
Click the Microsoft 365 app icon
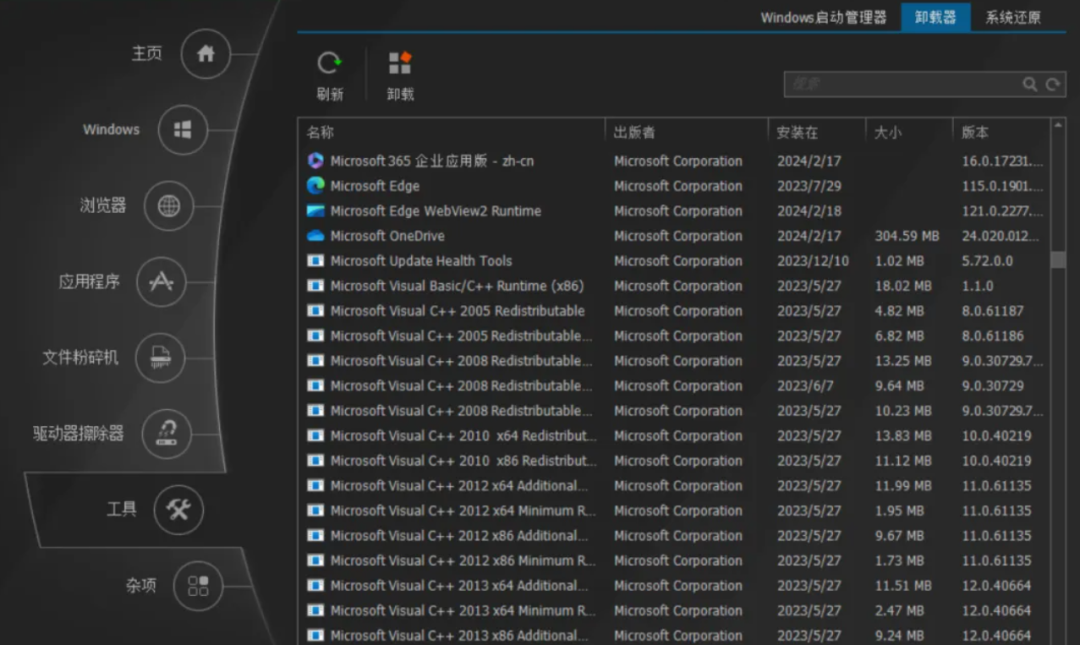315,161
